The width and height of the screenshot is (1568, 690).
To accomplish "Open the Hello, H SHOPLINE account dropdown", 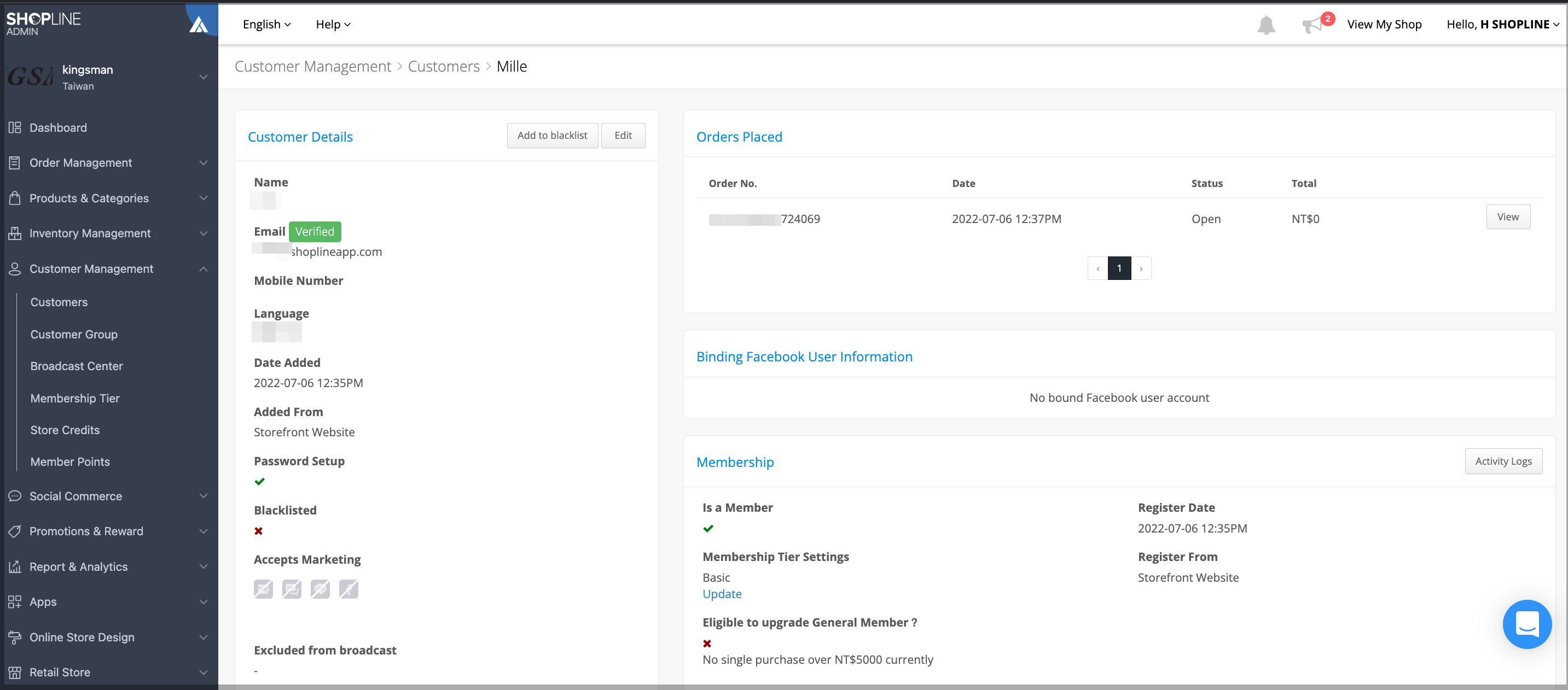I will click(x=1502, y=25).
